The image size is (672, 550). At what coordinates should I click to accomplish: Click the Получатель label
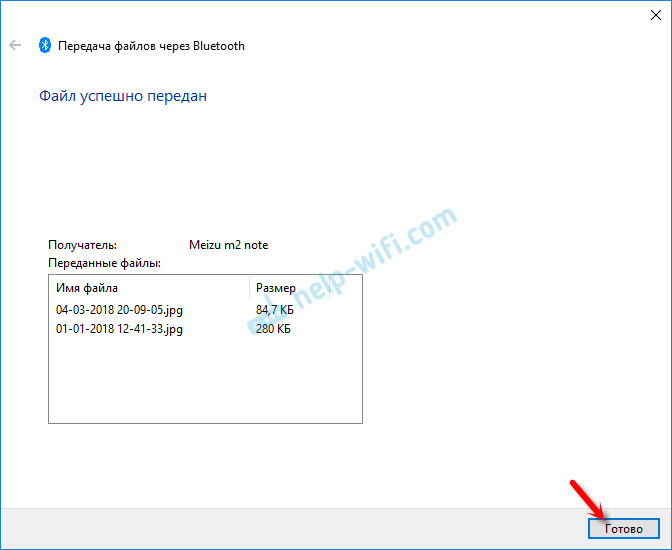point(82,245)
